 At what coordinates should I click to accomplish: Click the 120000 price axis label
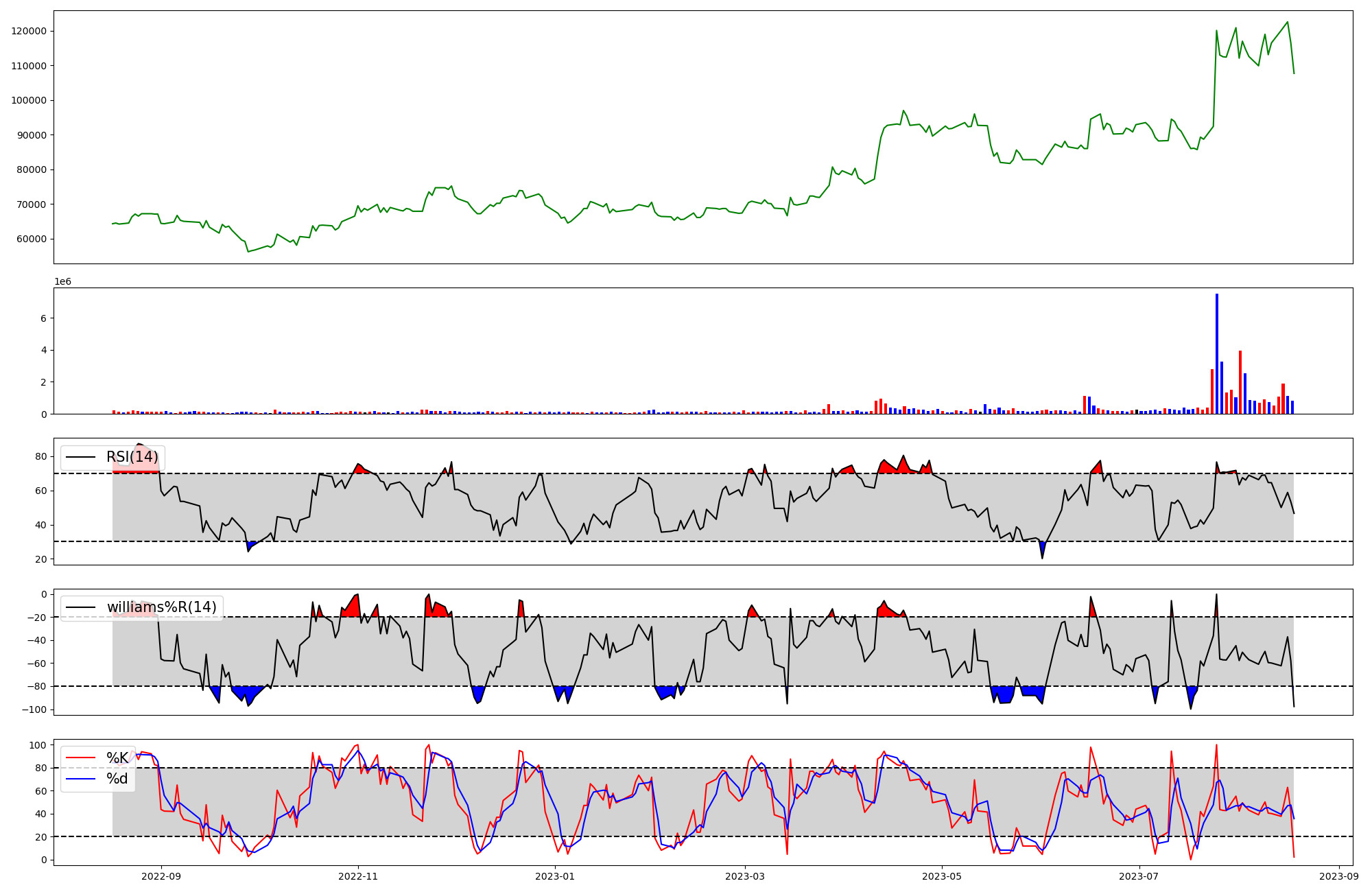tap(29, 31)
